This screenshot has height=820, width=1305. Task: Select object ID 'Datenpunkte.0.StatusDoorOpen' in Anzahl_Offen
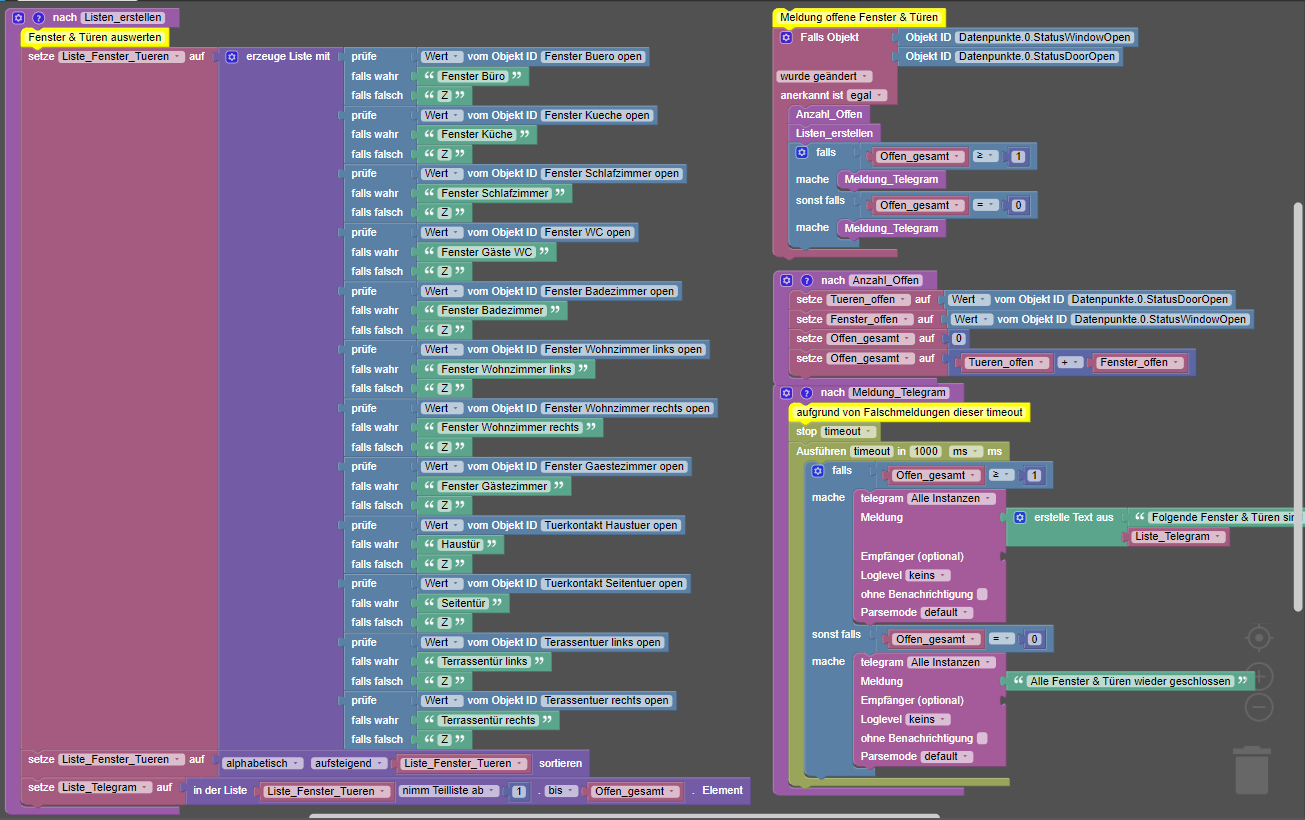[1150, 299]
